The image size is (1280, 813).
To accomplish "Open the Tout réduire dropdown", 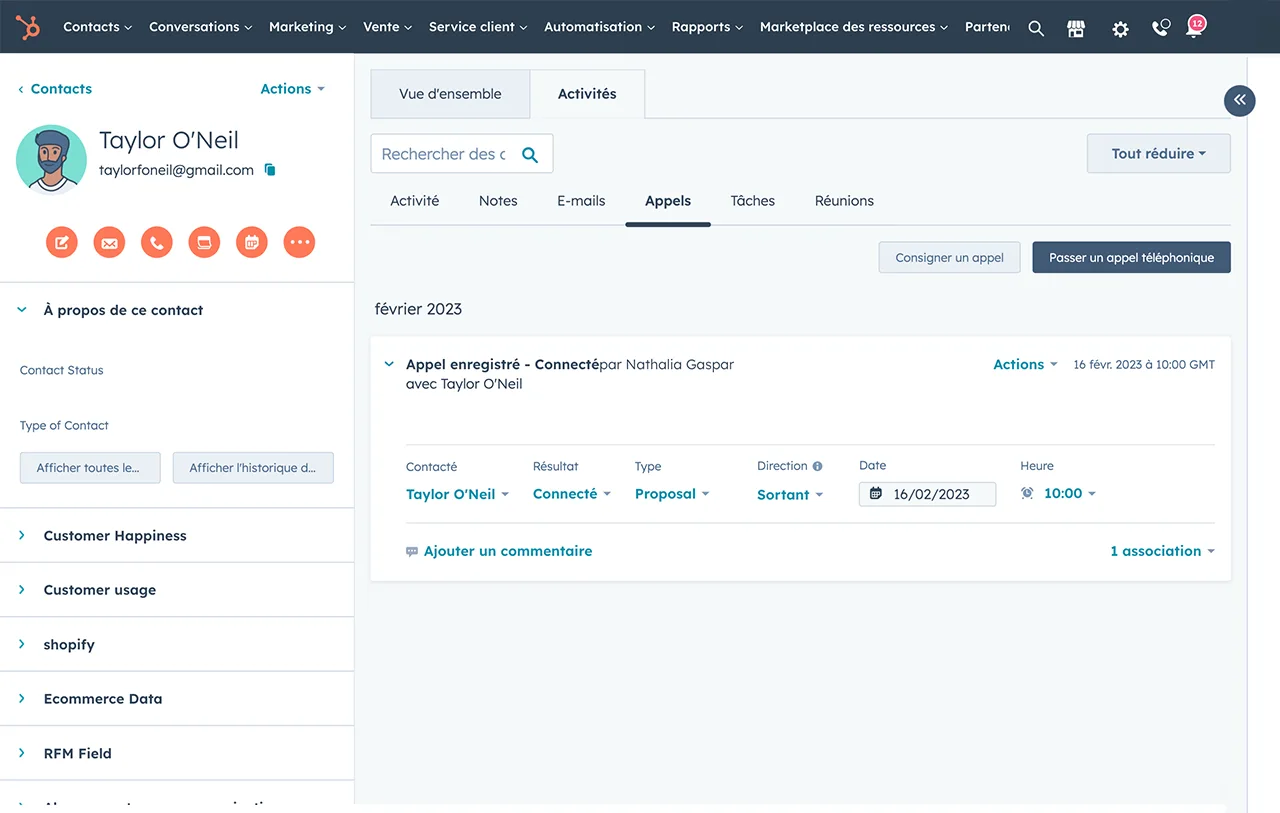I will point(1158,154).
